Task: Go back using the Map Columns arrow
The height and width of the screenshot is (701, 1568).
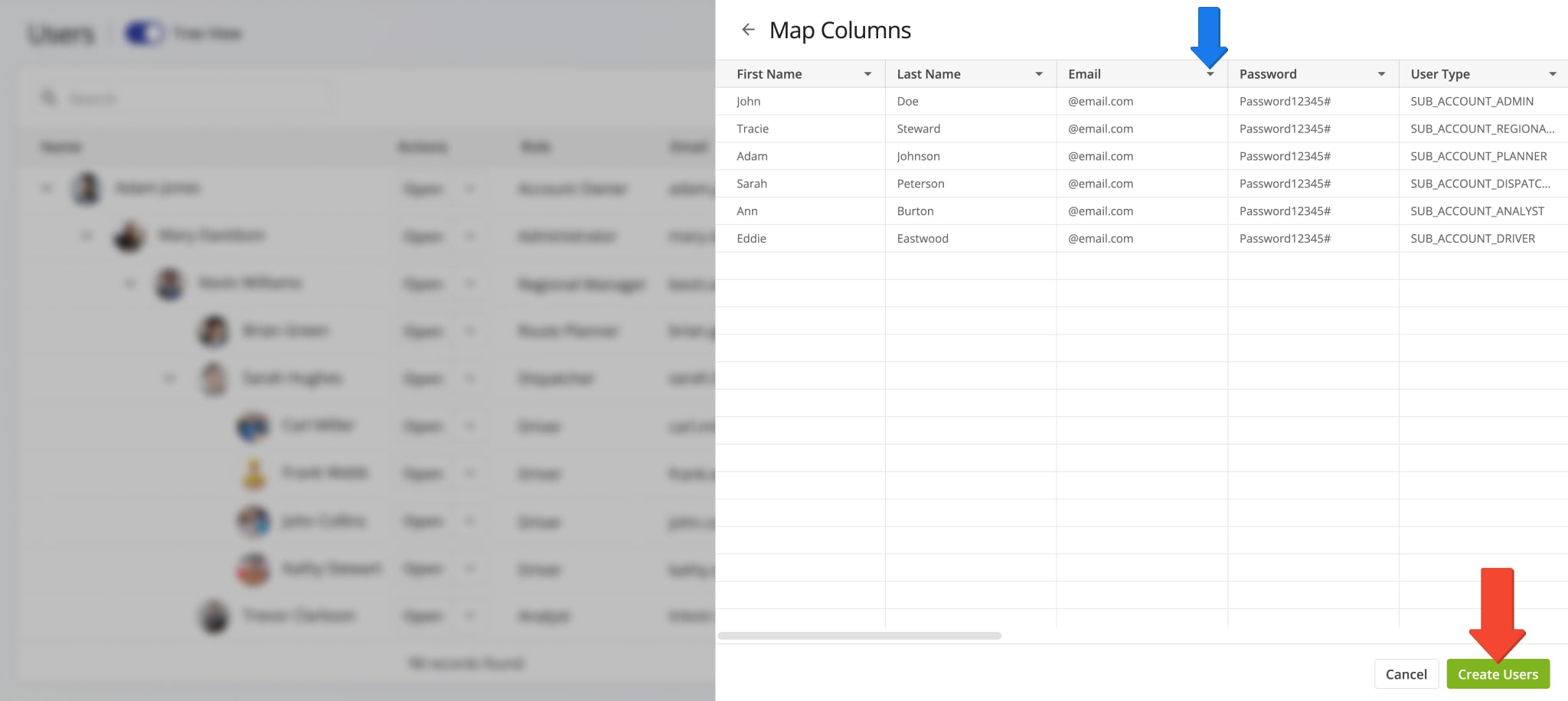Action: (x=748, y=30)
